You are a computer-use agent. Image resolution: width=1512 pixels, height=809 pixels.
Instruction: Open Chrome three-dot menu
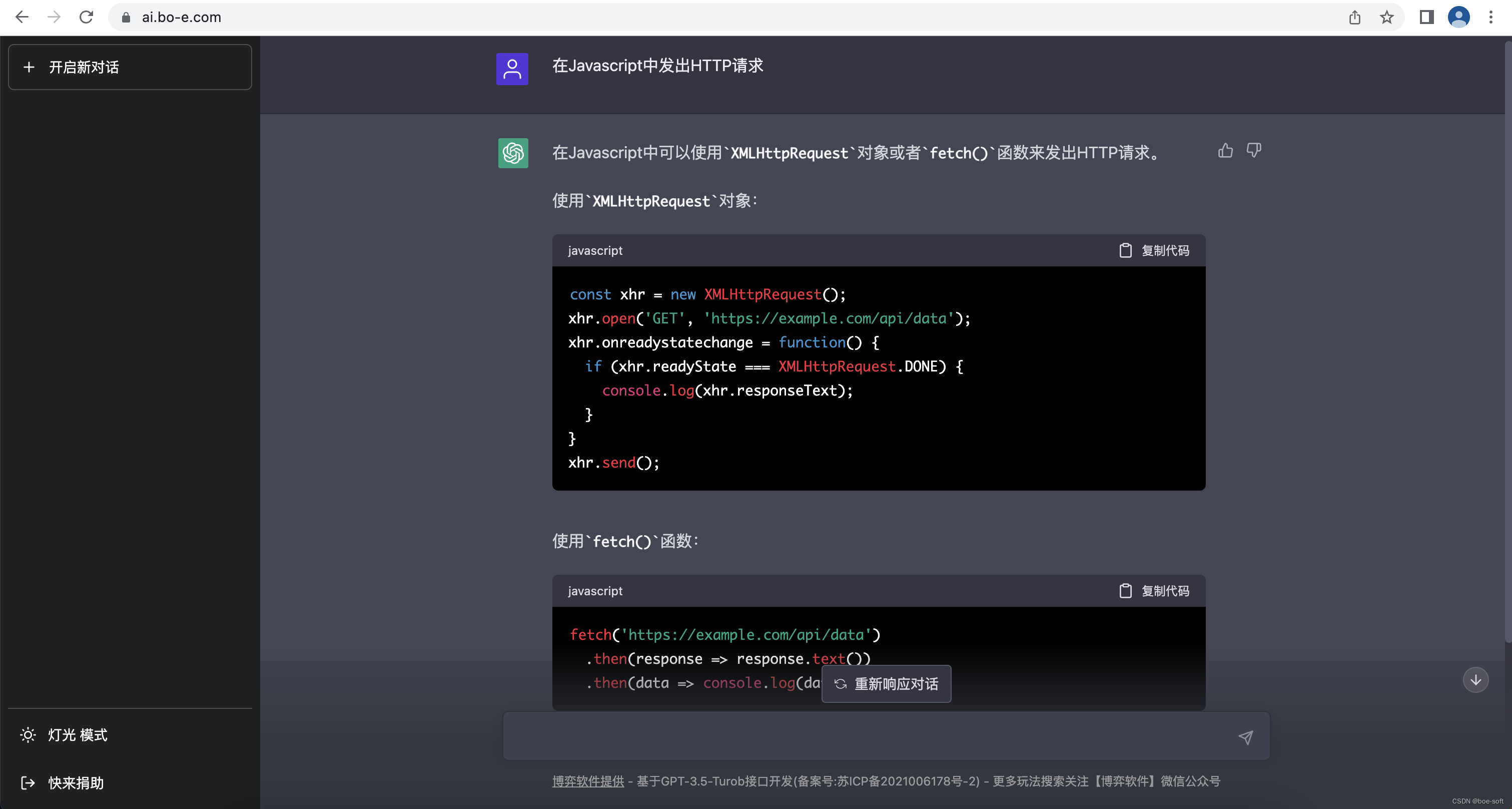(1491, 17)
